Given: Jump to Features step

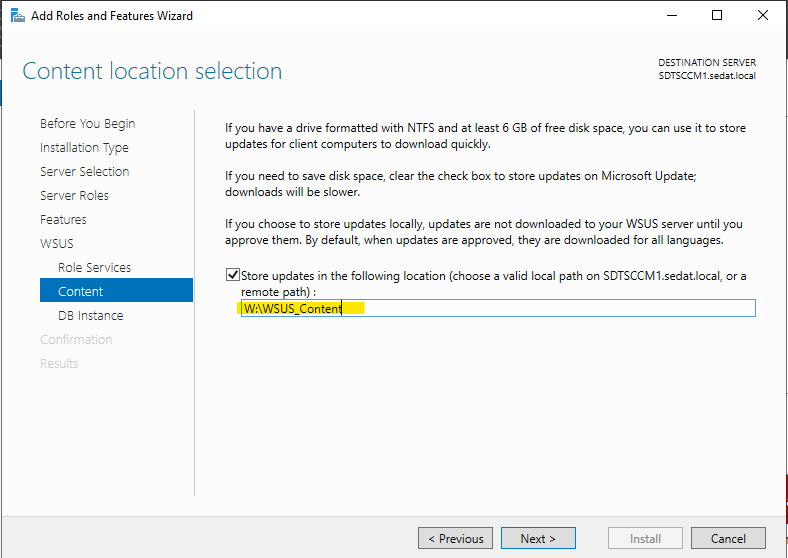Looking at the screenshot, I should (63, 220).
